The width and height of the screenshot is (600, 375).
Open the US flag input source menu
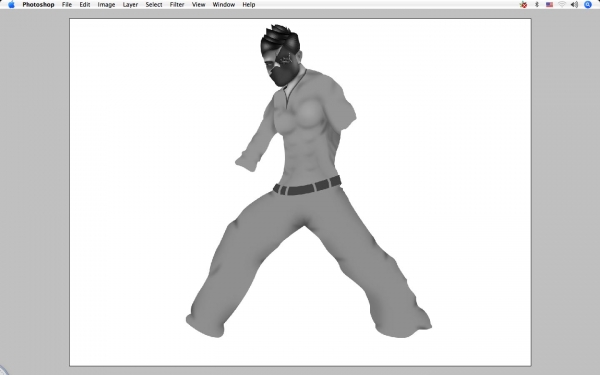click(x=549, y=5)
